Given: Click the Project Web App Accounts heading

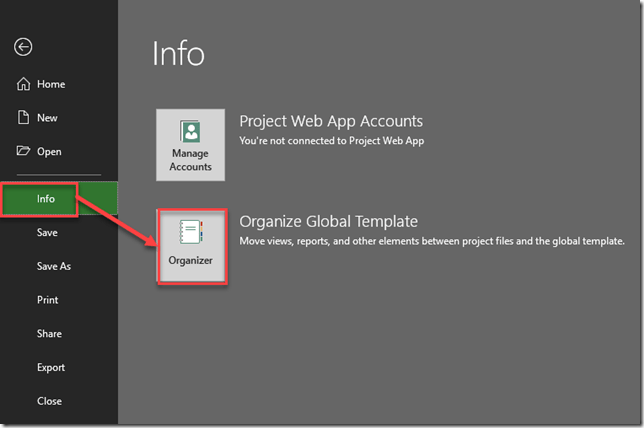Looking at the screenshot, I should 331,121.
